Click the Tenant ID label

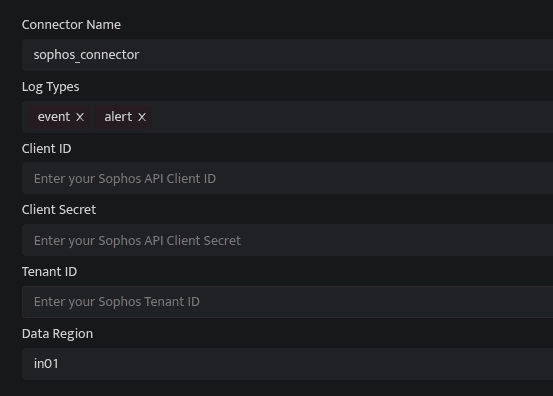pyautogui.click(x=49, y=272)
